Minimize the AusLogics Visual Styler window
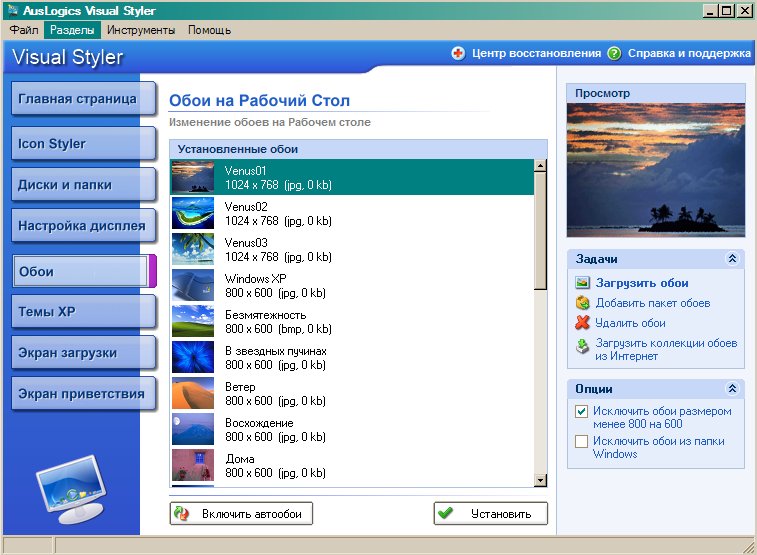The width and height of the screenshot is (757, 555). tap(709, 11)
